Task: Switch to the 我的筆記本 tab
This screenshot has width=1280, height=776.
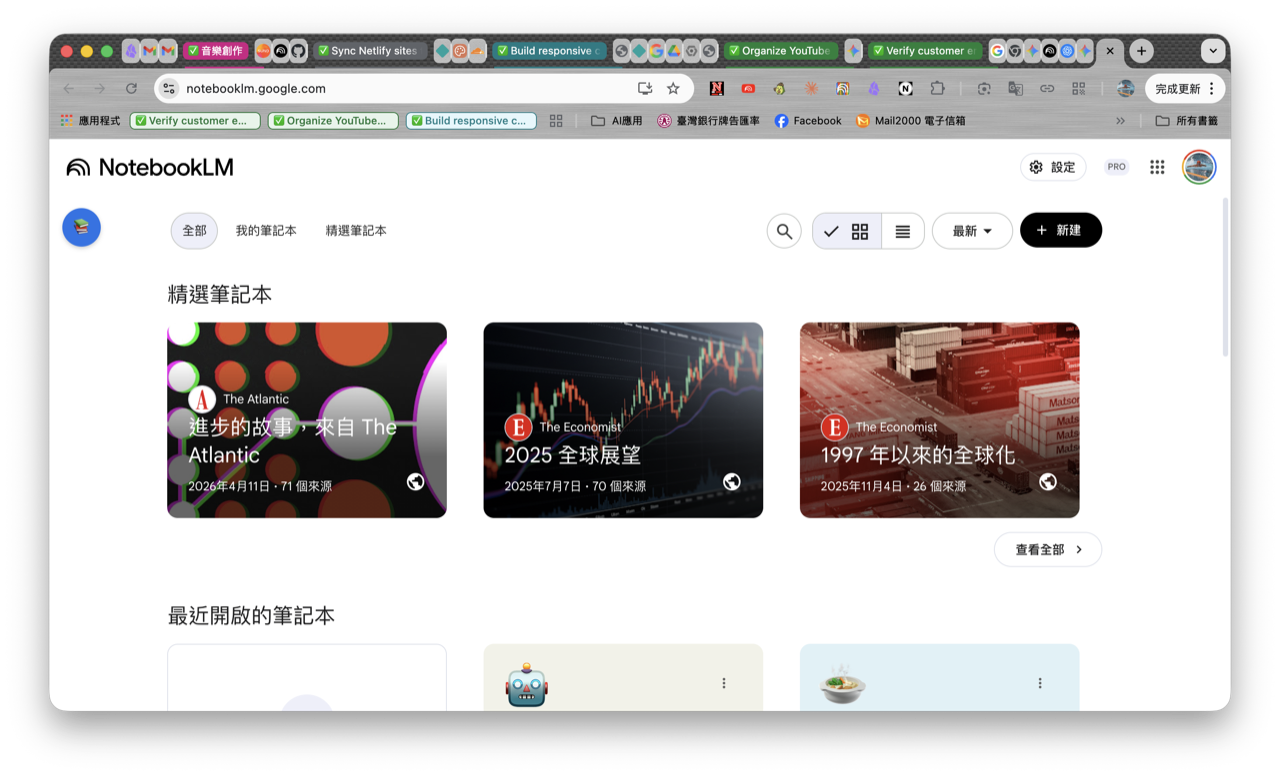Action: [266, 231]
